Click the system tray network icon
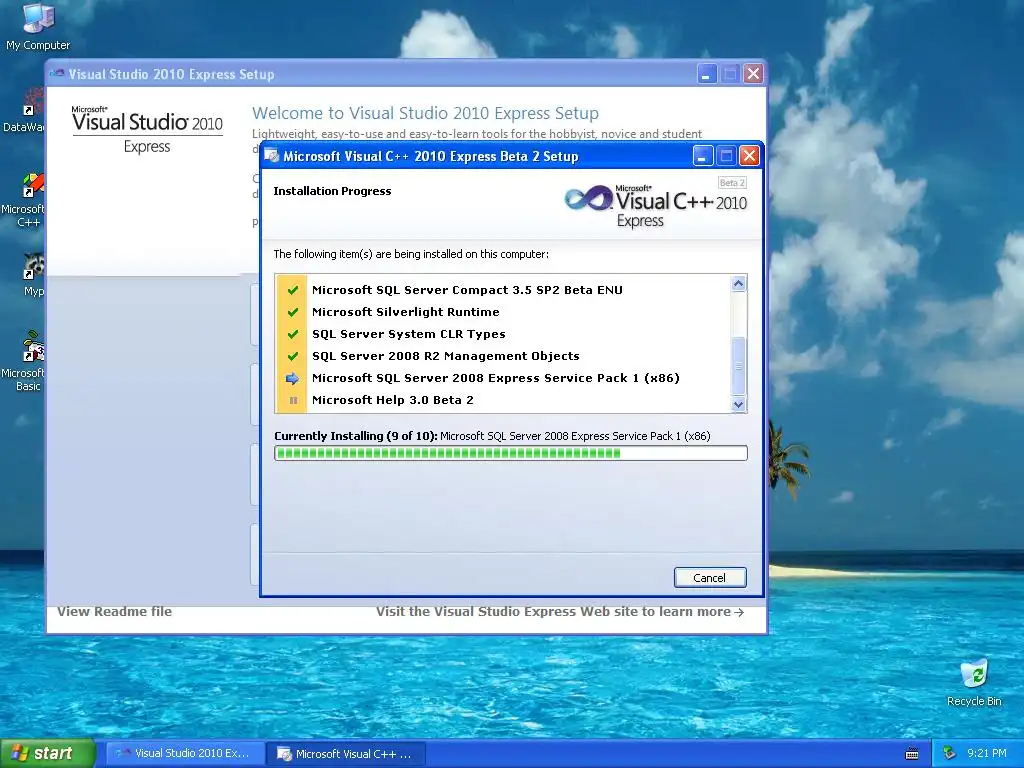The width and height of the screenshot is (1024, 768). tap(949, 754)
